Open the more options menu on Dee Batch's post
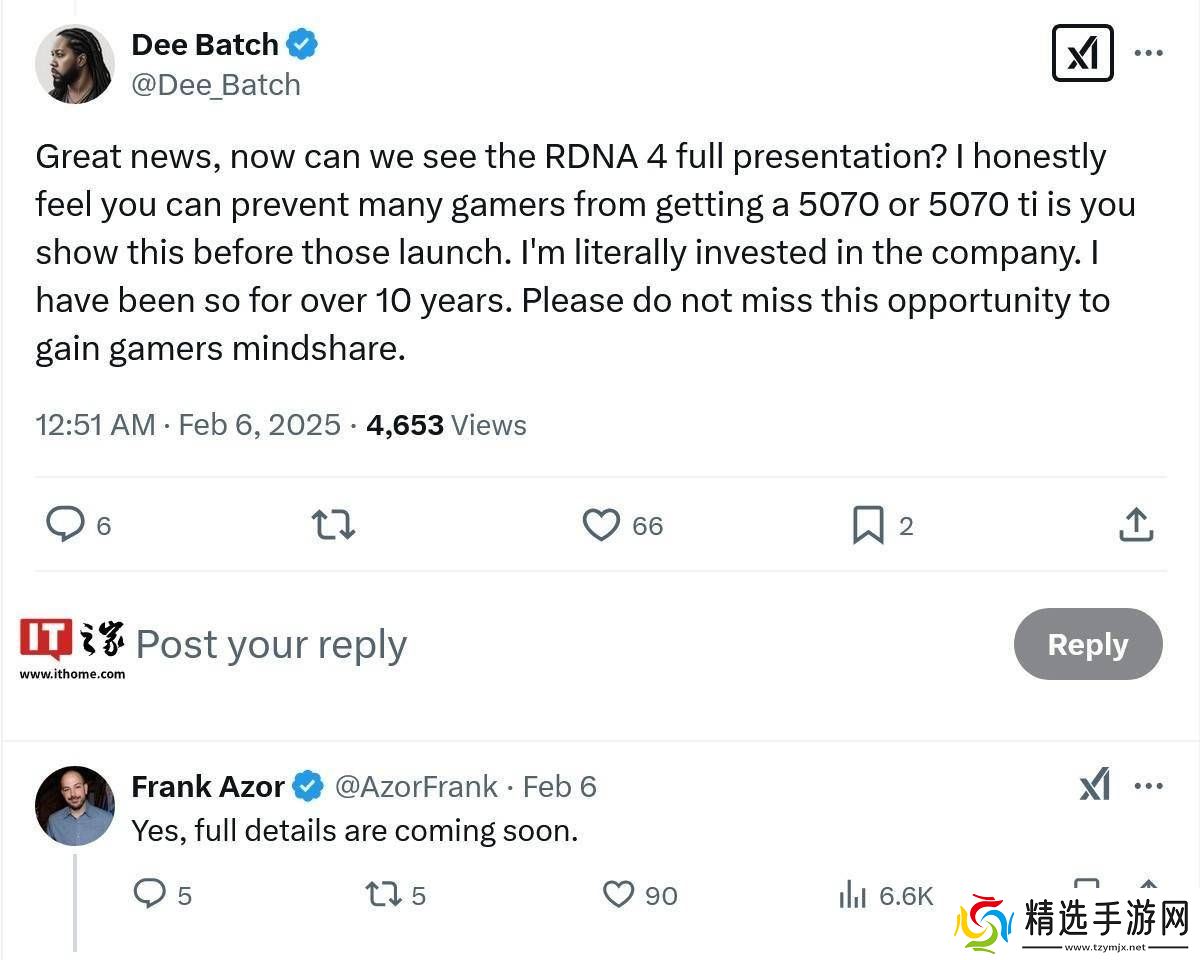 click(1149, 53)
